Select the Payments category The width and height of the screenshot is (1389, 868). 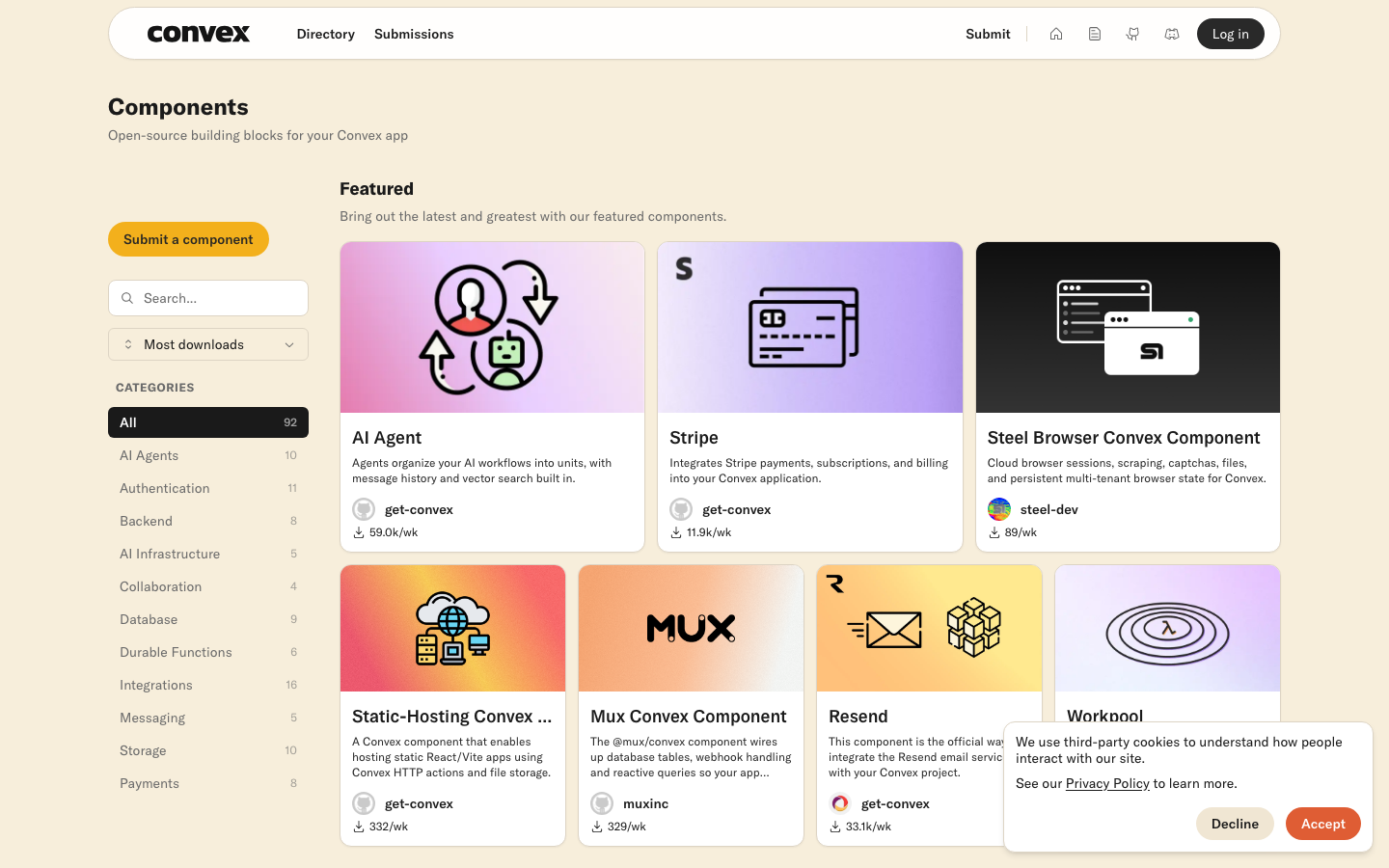click(x=208, y=783)
